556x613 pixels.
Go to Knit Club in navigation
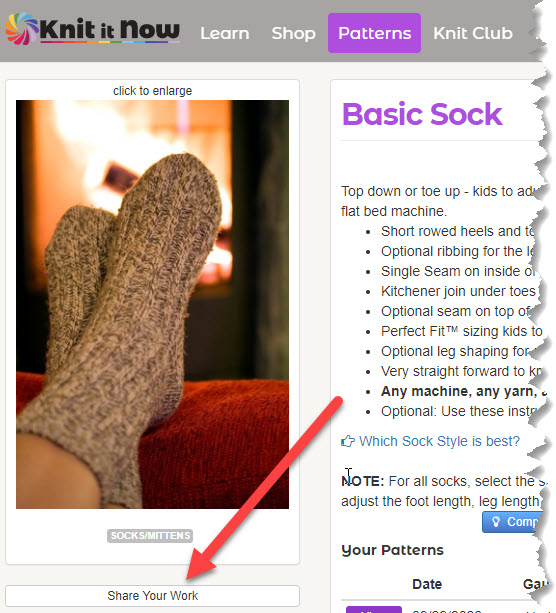[x=473, y=33]
